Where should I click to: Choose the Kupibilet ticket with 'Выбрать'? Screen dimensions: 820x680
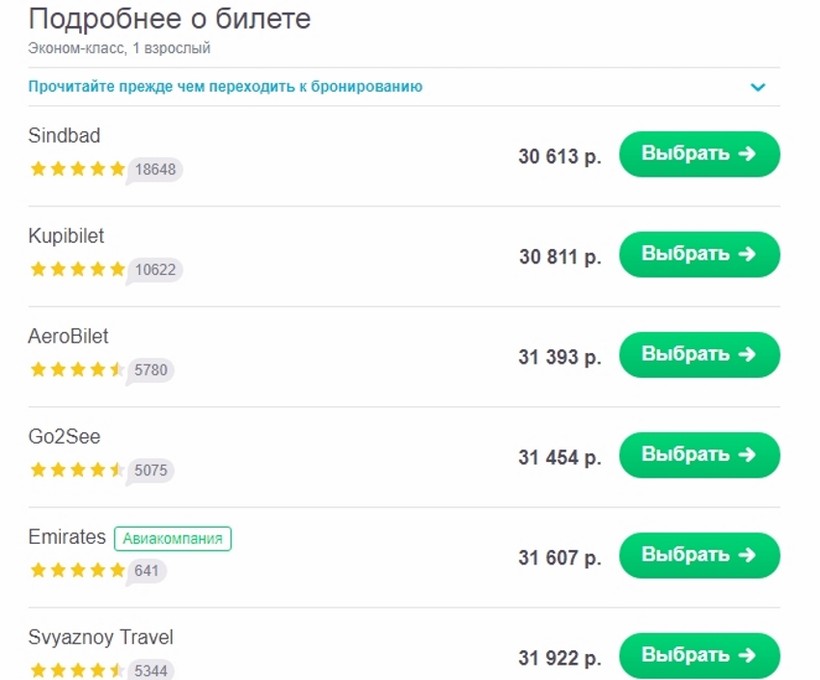699,254
